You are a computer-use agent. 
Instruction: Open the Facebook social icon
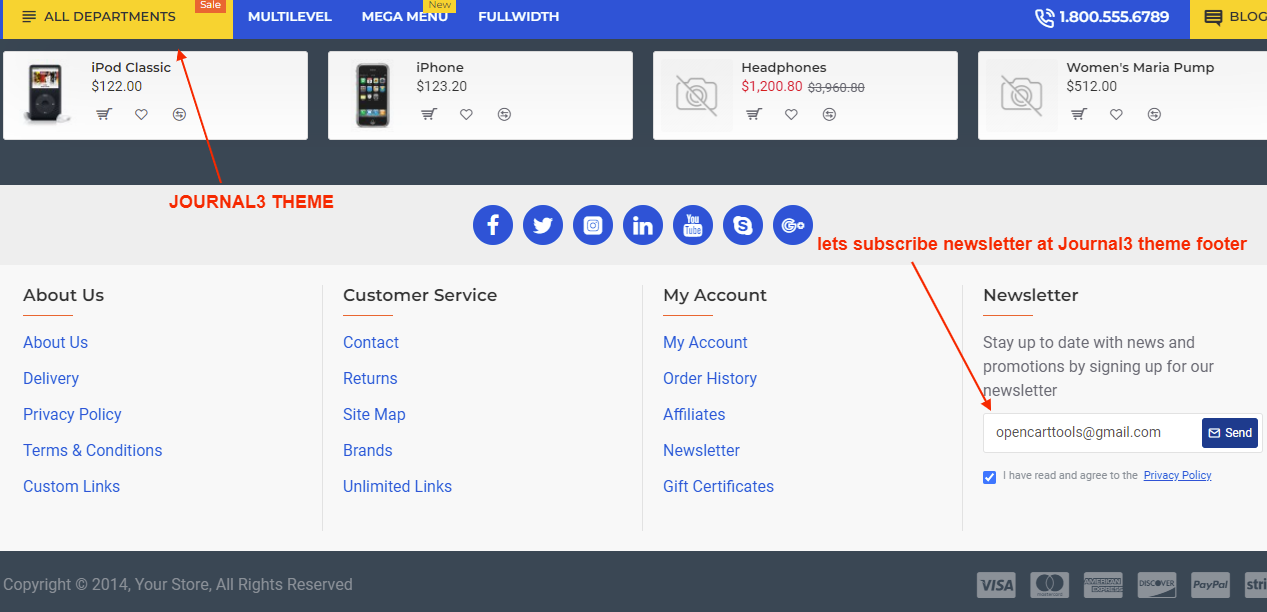pyautogui.click(x=493, y=225)
